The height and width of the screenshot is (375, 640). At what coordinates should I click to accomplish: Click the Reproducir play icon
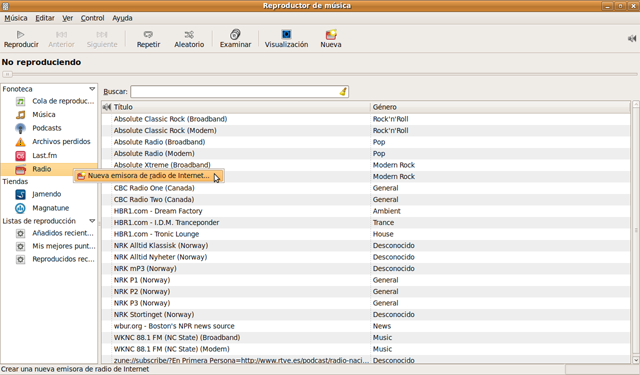(x=21, y=35)
